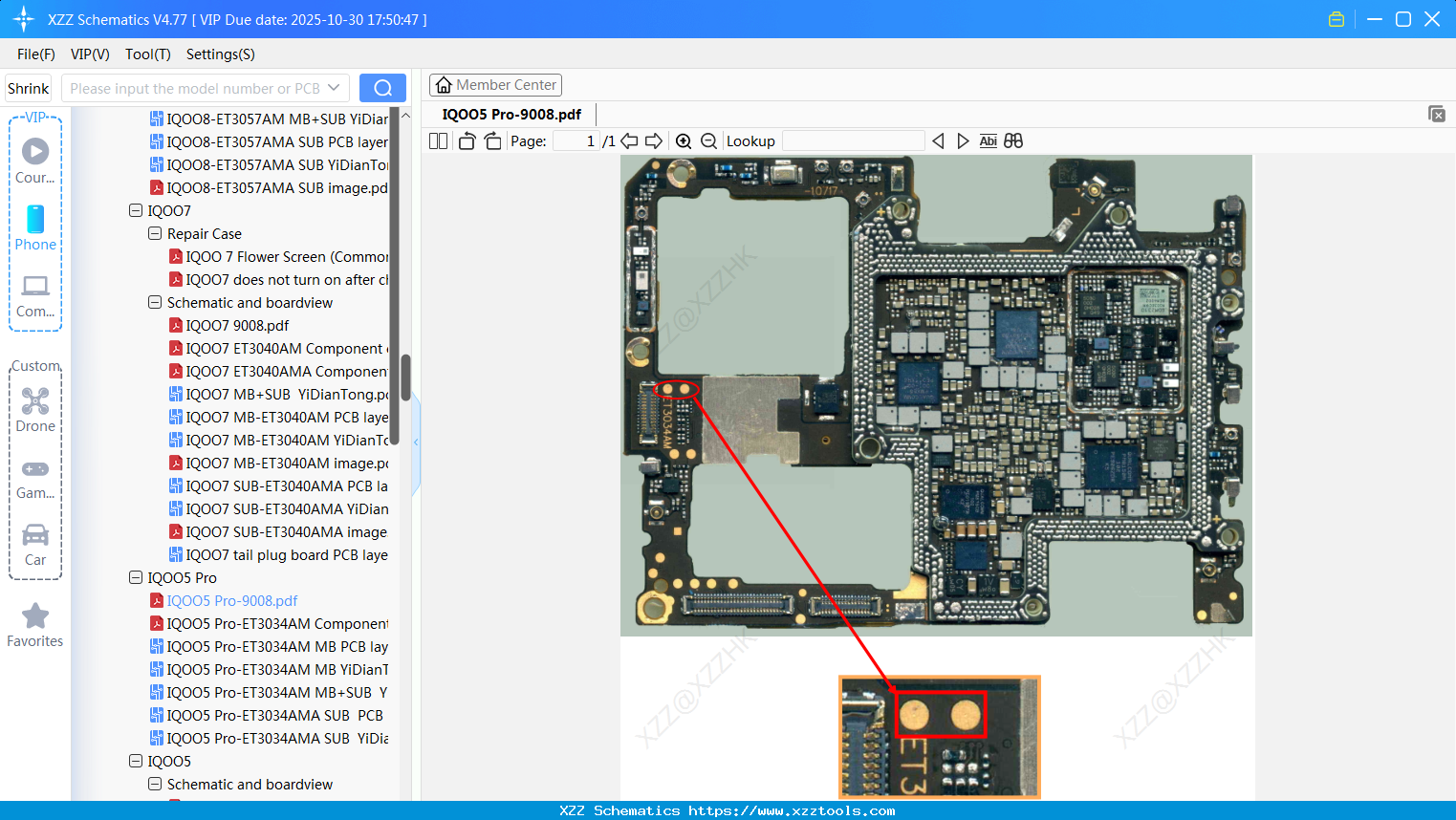Image resolution: width=1456 pixels, height=820 pixels.
Task: Click the Page number field
Action: [577, 141]
